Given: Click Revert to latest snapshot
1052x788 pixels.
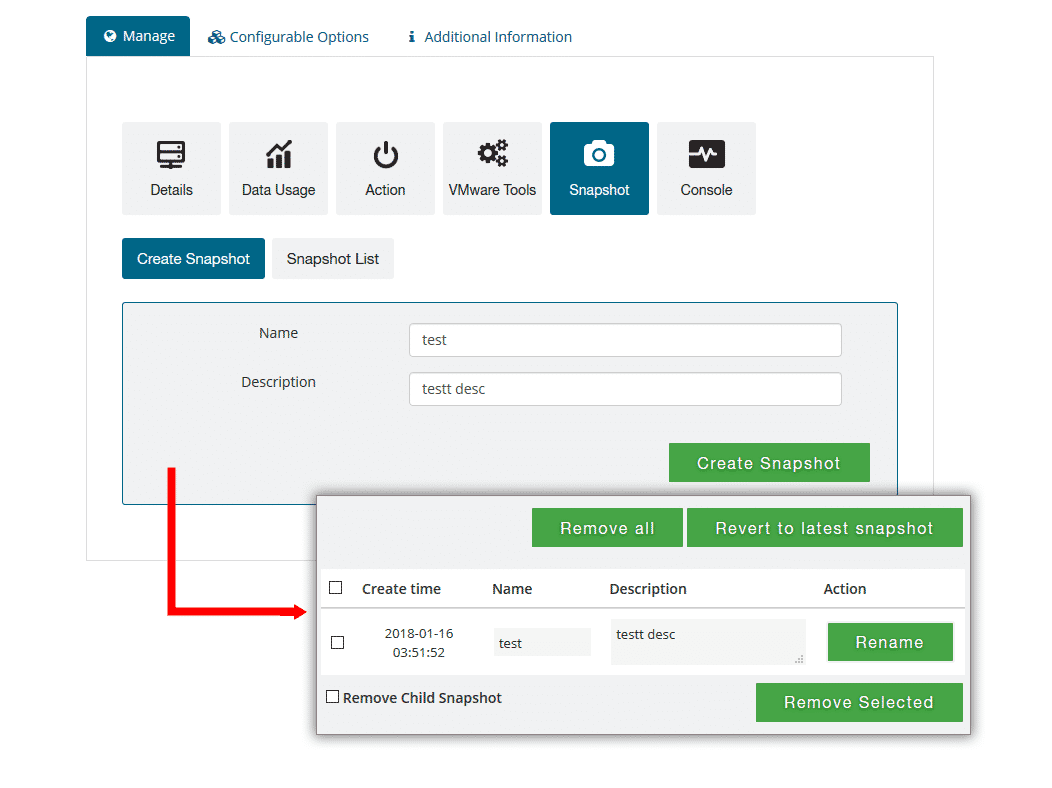Looking at the screenshot, I should (x=824, y=528).
